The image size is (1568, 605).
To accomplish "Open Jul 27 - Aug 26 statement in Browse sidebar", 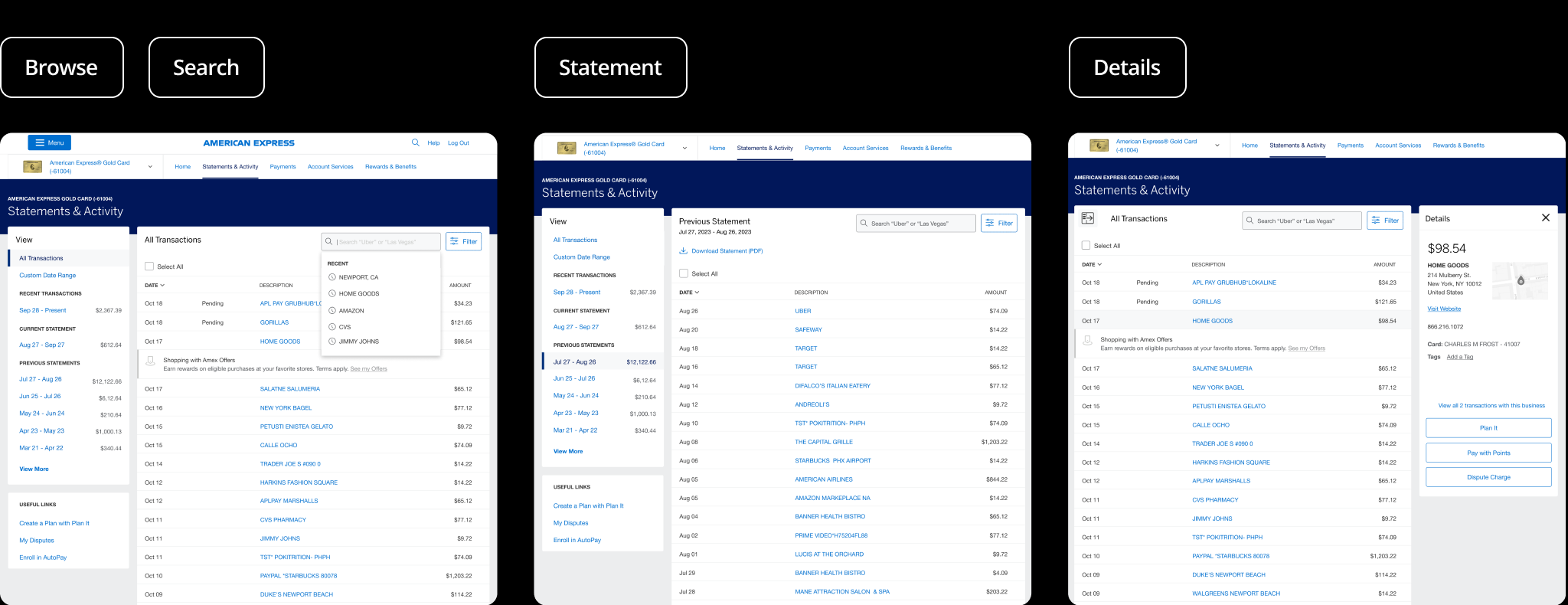I will click(41, 379).
